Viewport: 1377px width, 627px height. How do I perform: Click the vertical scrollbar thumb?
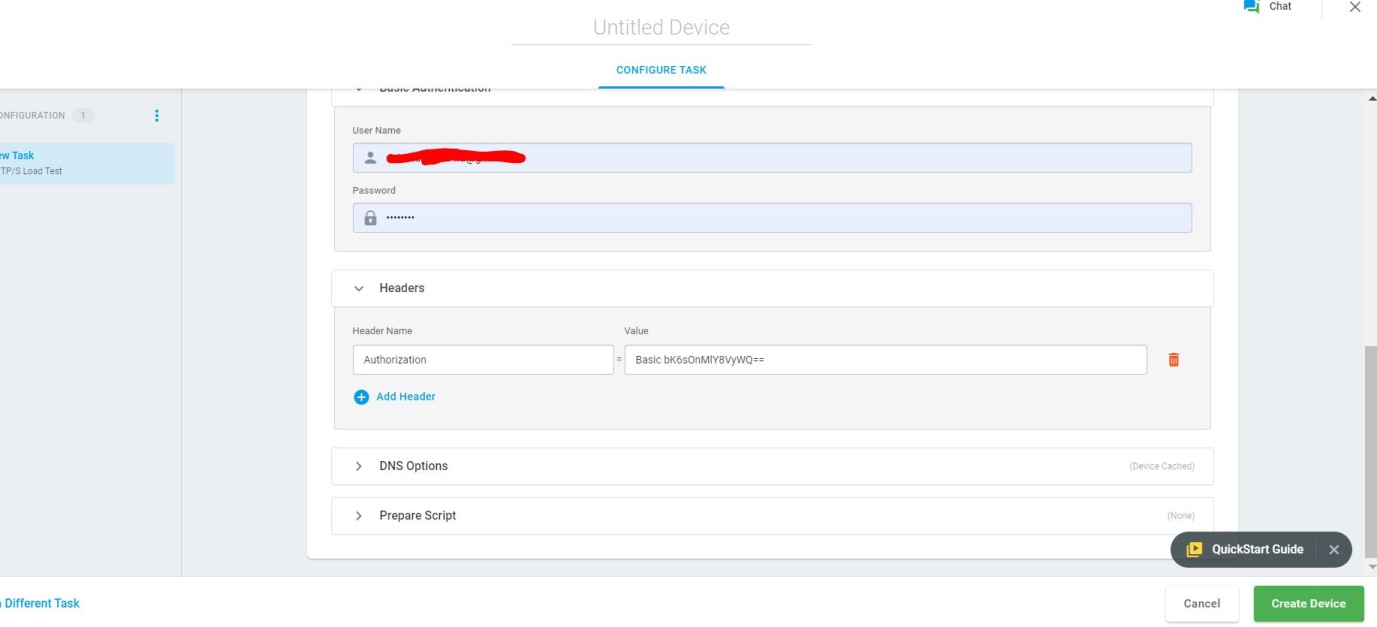point(1370,450)
